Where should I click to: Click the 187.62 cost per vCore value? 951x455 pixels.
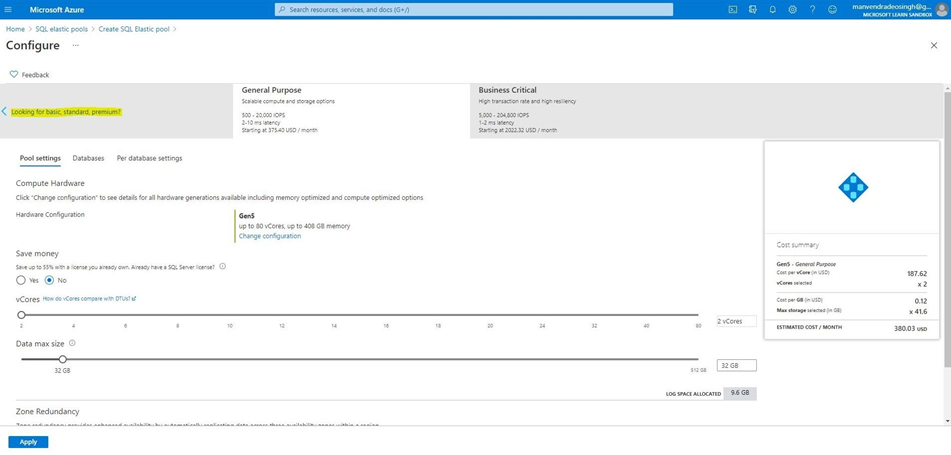pos(916,273)
